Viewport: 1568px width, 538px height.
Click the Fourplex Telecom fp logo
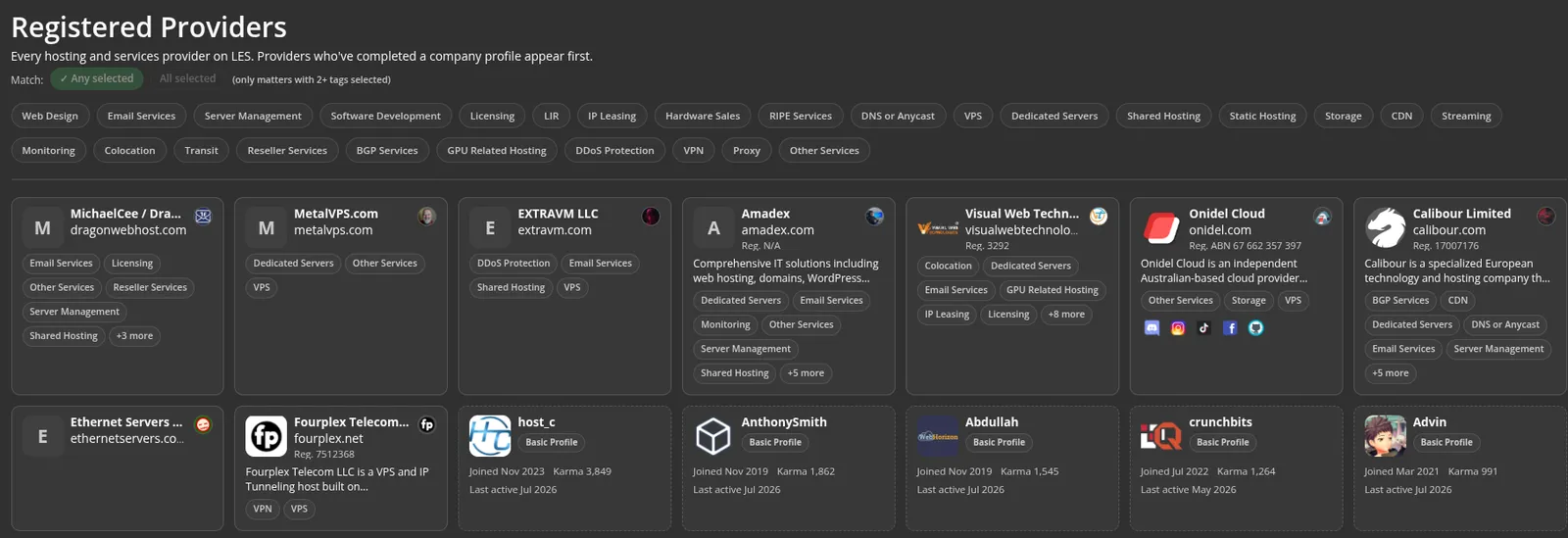coord(266,437)
